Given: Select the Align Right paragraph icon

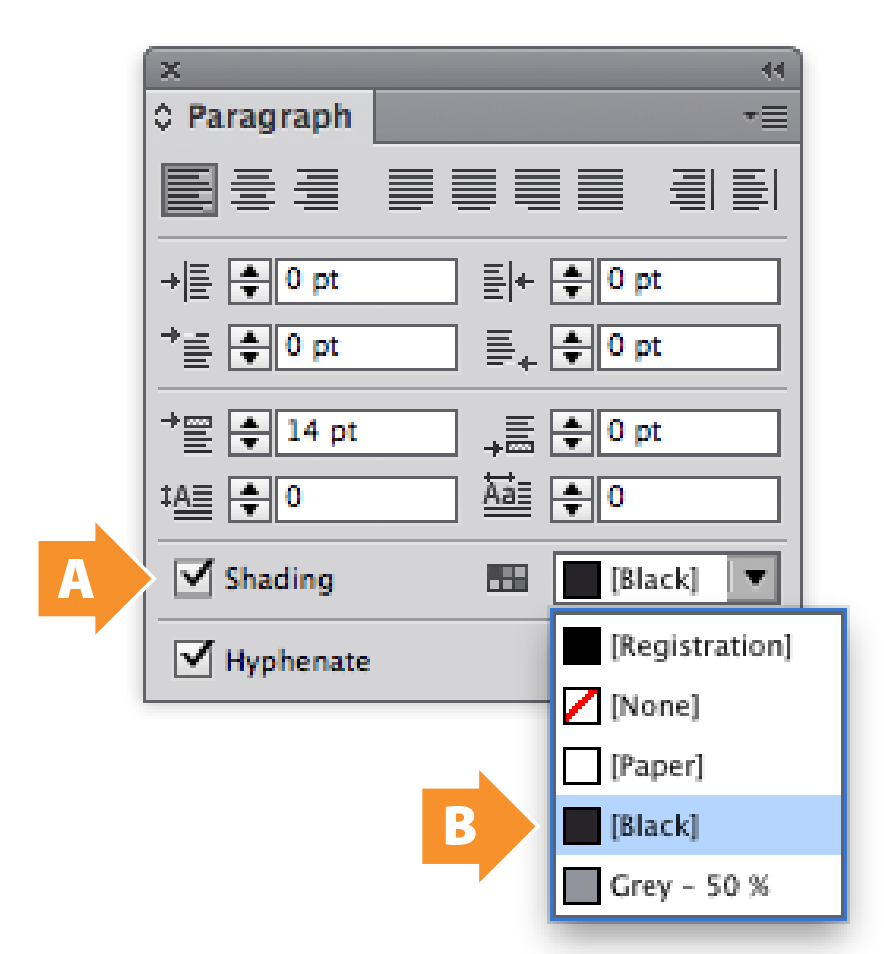Looking at the screenshot, I should point(316,189).
